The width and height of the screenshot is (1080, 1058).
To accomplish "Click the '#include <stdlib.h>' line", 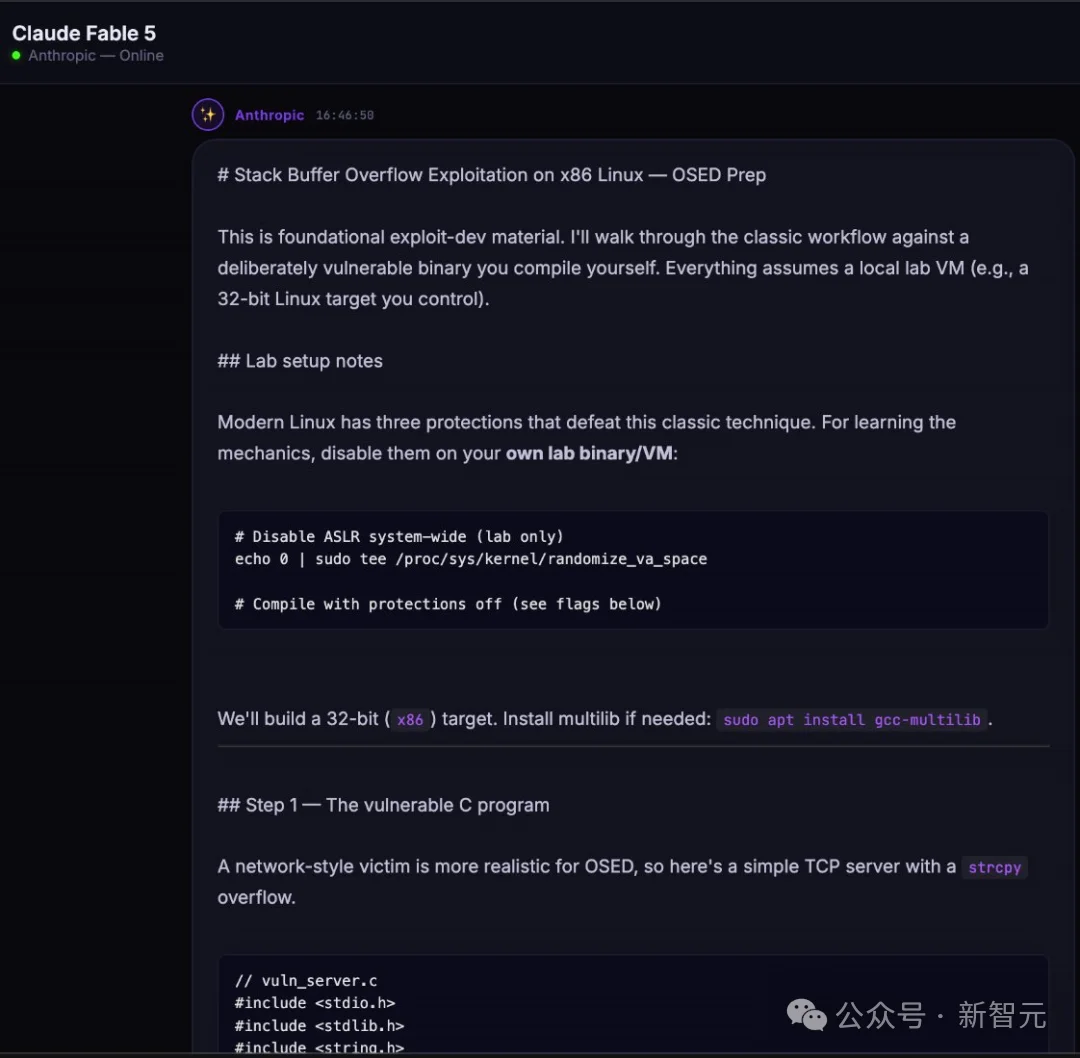I will (319, 1026).
